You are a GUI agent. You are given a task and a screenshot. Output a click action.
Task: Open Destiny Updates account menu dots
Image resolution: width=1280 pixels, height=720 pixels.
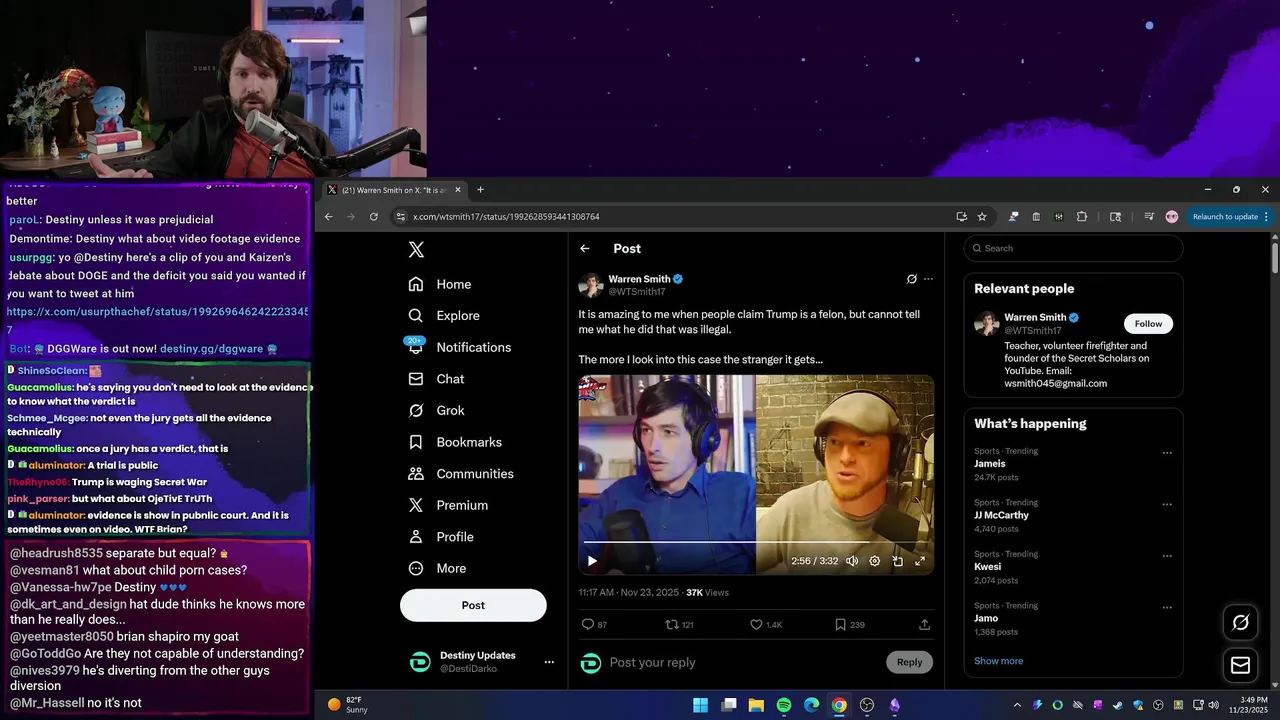tap(549, 662)
